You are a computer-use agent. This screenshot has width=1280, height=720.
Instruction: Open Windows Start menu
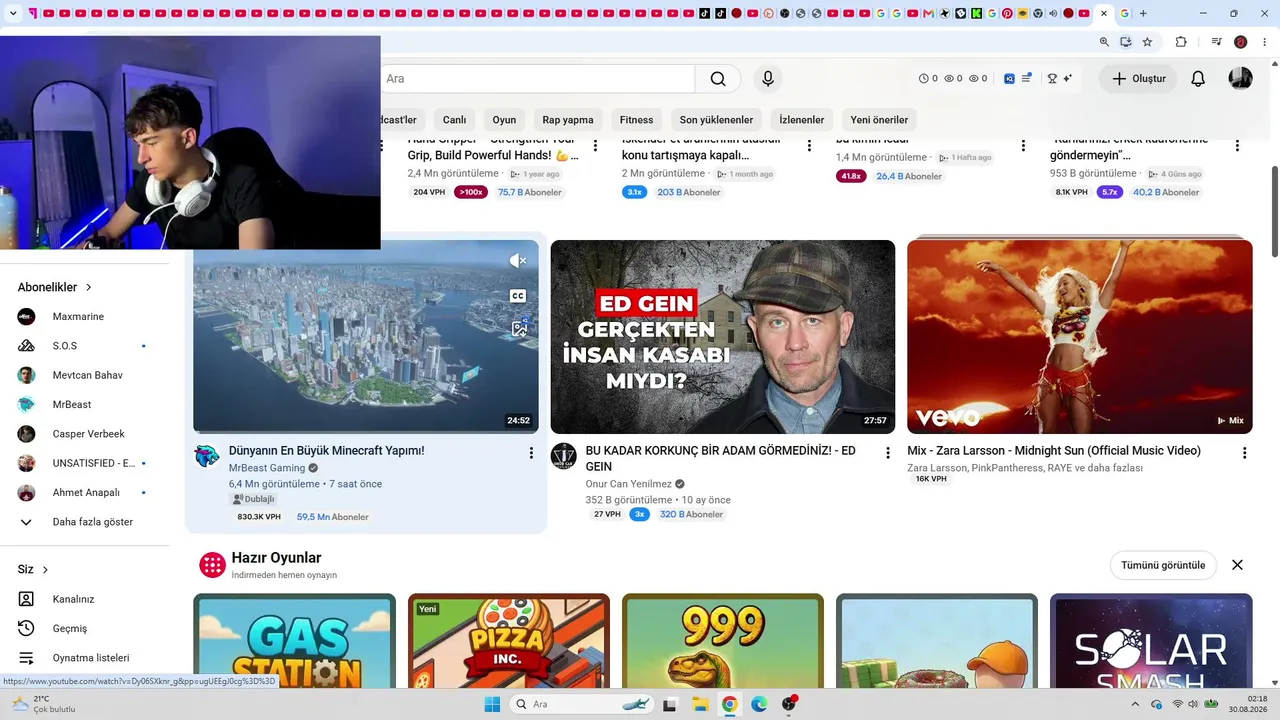click(x=492, y=704)
